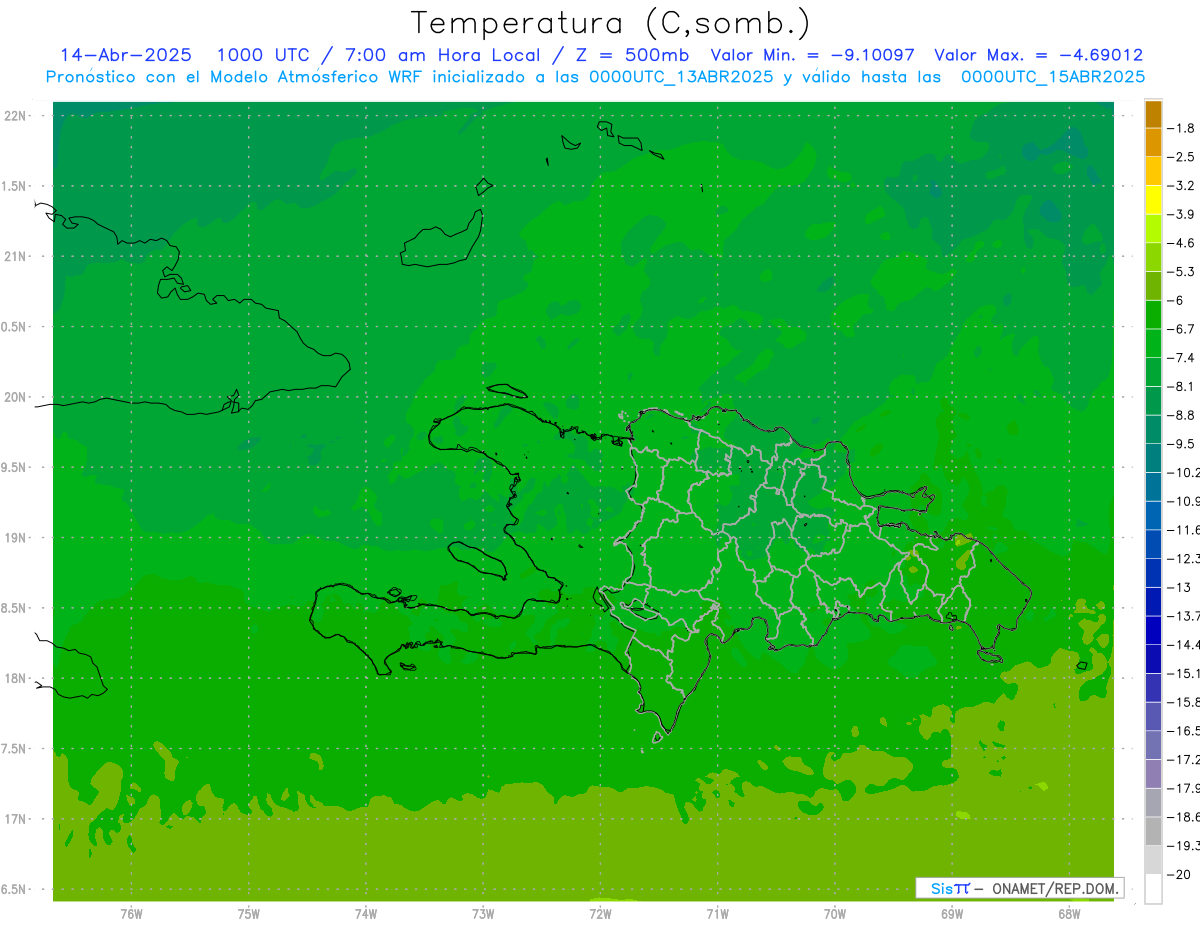The image size is (1200, 927).
Task: Pick the orange swatch between -1.8 and -2.5
Action: 1154,143
